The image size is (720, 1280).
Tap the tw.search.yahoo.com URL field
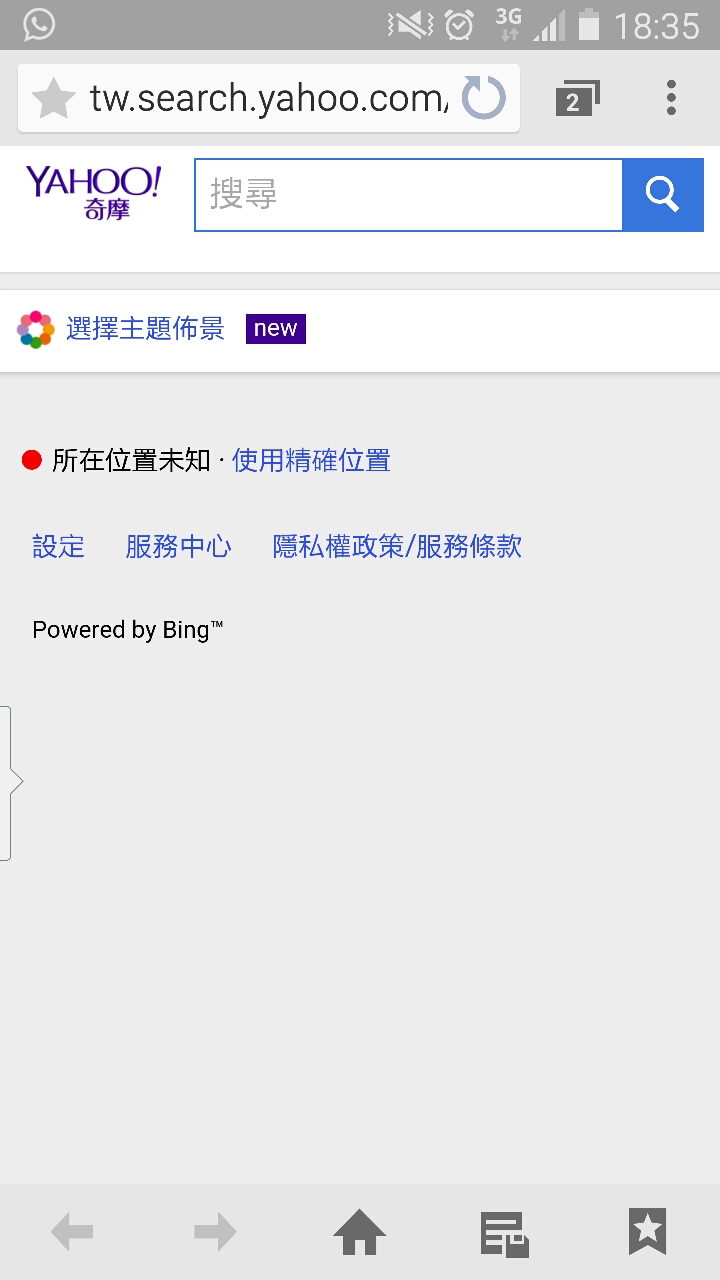pos(269,99)
